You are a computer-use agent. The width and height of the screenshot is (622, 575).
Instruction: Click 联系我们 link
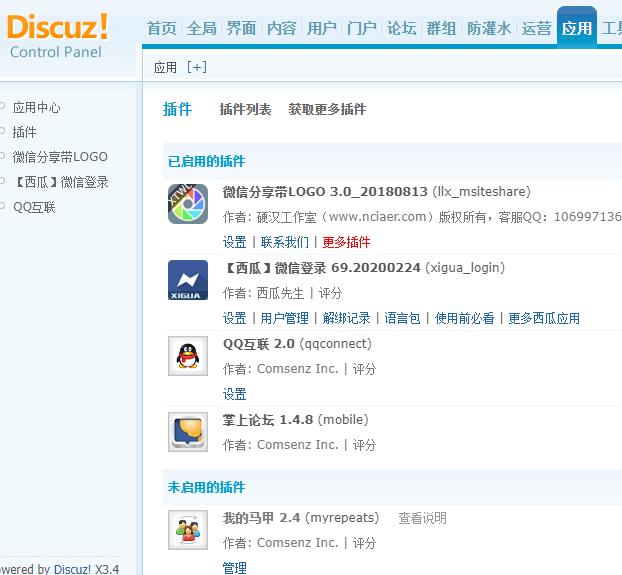(x=284, y=242)
